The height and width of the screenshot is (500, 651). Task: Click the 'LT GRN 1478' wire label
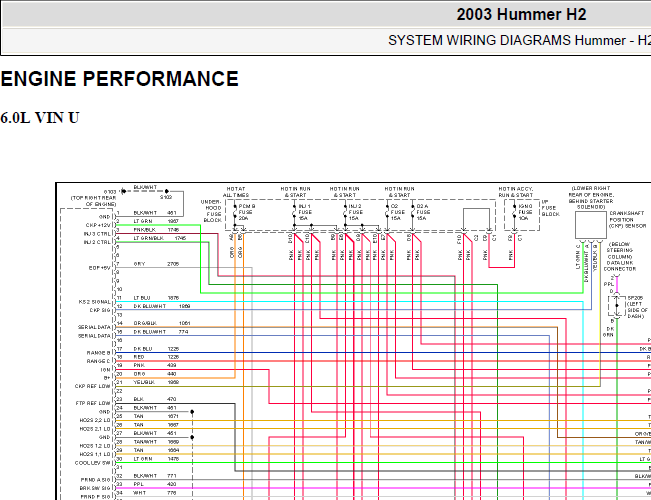(156, 459)
